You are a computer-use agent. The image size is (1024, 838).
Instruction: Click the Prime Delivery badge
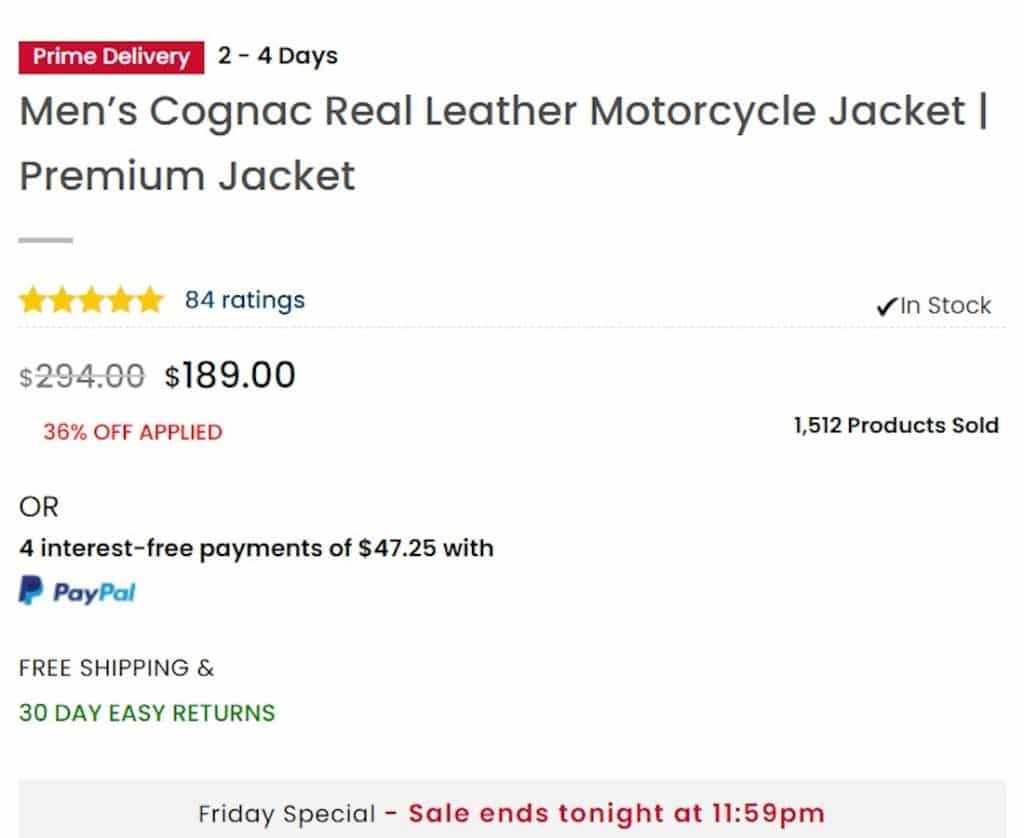click(x=110, y=57)
